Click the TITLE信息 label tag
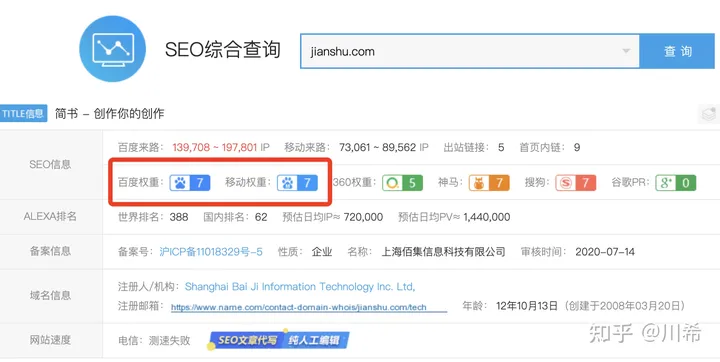The height and width of the screenshot is (362, 720). coord(23,113)
